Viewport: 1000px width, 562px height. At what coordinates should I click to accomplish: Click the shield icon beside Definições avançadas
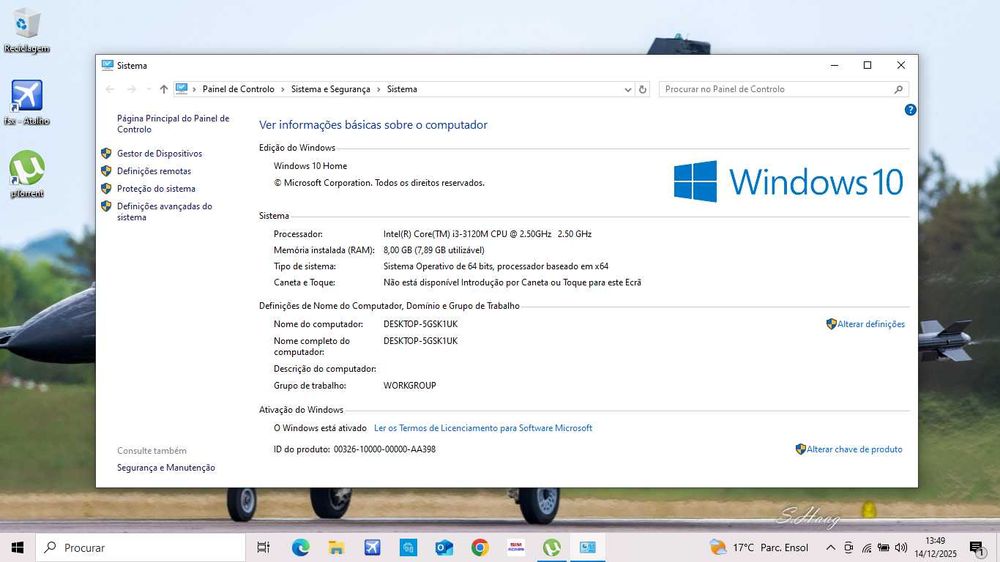[106, 206]
